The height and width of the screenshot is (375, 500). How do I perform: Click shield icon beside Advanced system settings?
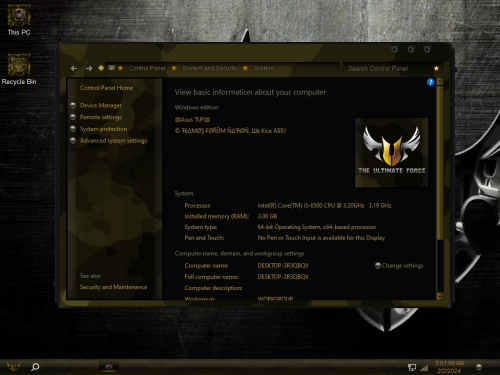coord(73,140)
